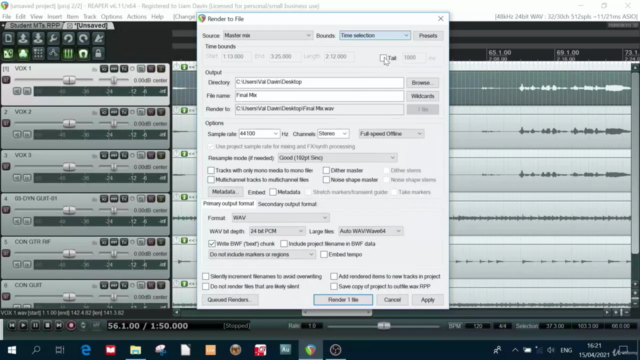Check the Embed Metadata checkbox
Image resolution: width=640 pixels, height=360 pixels.
point(273,192)
